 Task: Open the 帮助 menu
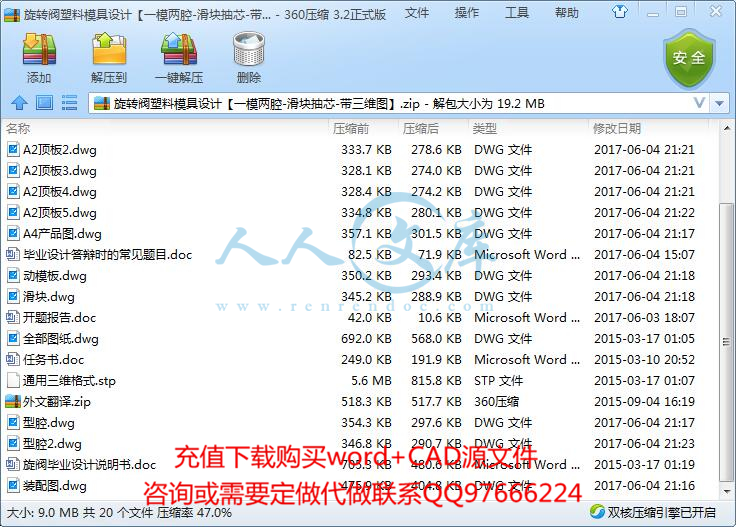click(x=567, y=13)
